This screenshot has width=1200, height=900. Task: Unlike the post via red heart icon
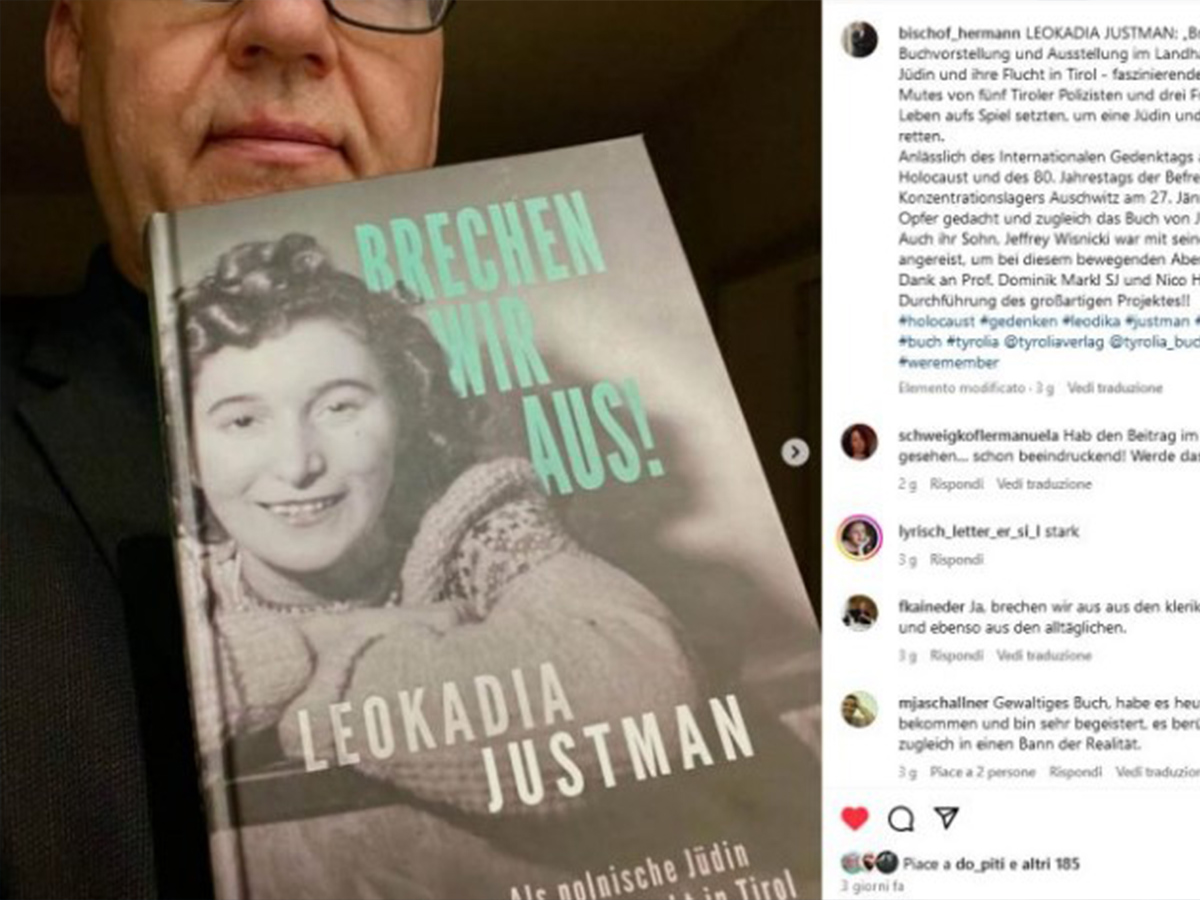click(854, 818)
